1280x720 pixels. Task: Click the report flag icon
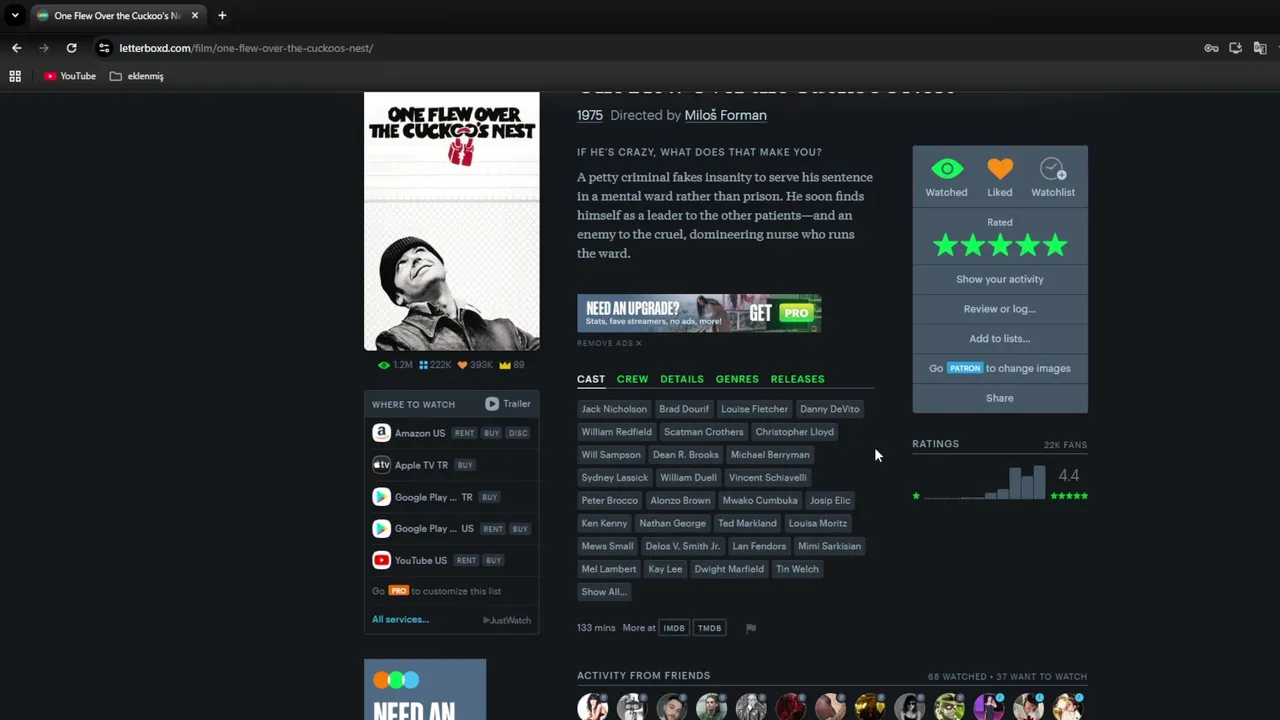751,628
